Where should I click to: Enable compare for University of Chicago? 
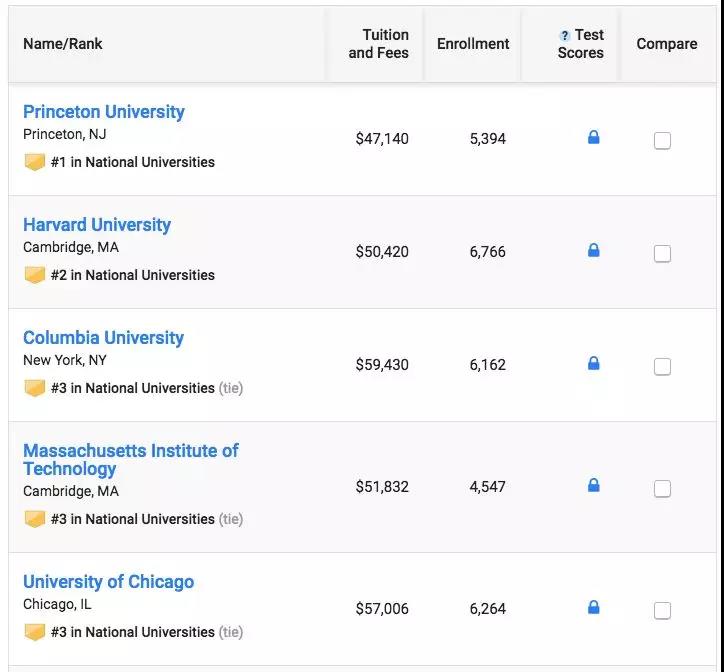[x=662, y=610]
